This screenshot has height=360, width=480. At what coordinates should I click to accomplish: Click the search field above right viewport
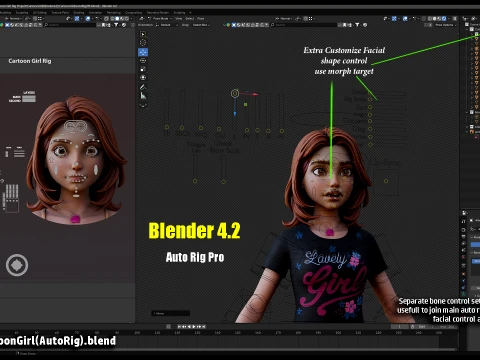(x=303, y=25)
